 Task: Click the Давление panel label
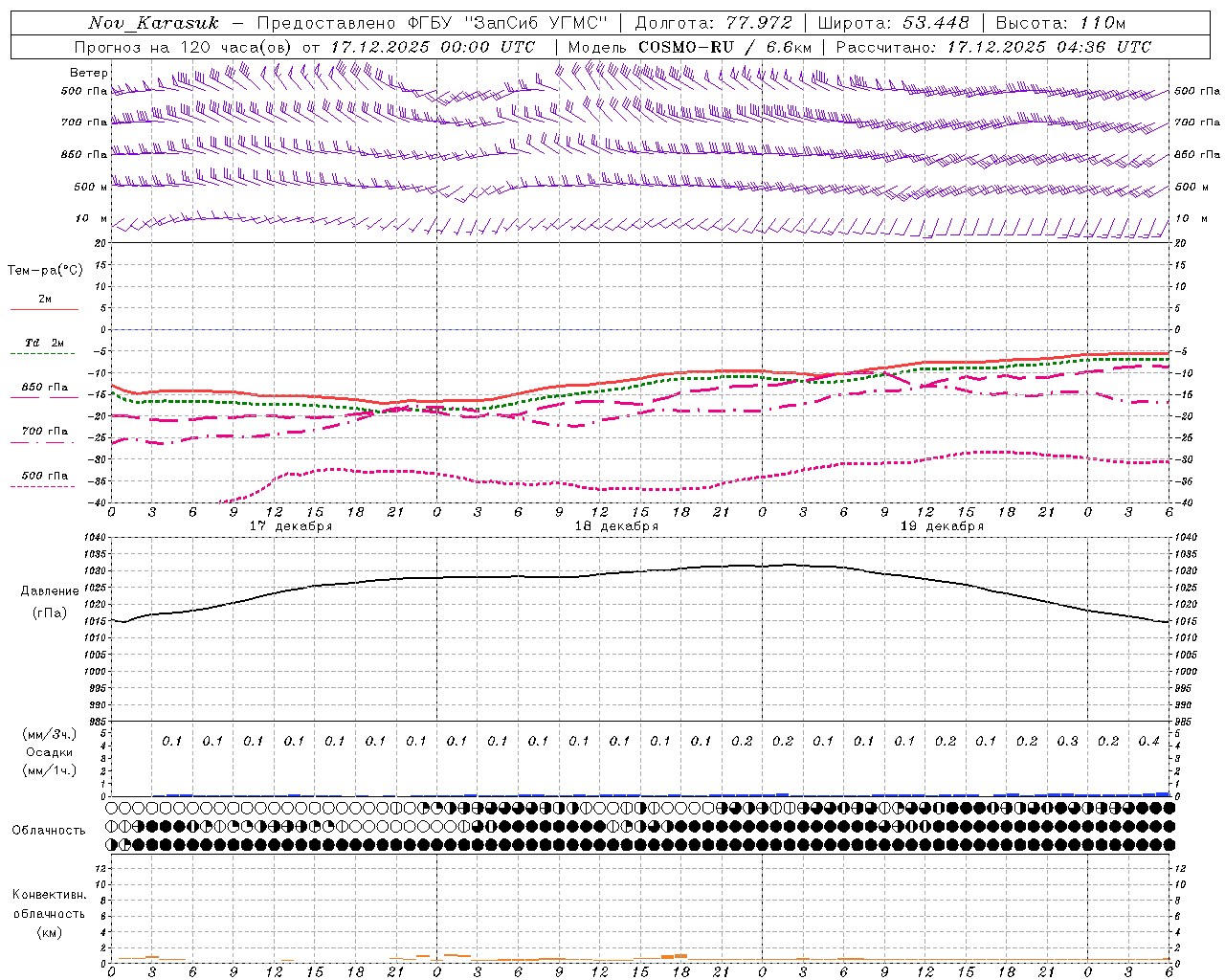click(50, 591)
